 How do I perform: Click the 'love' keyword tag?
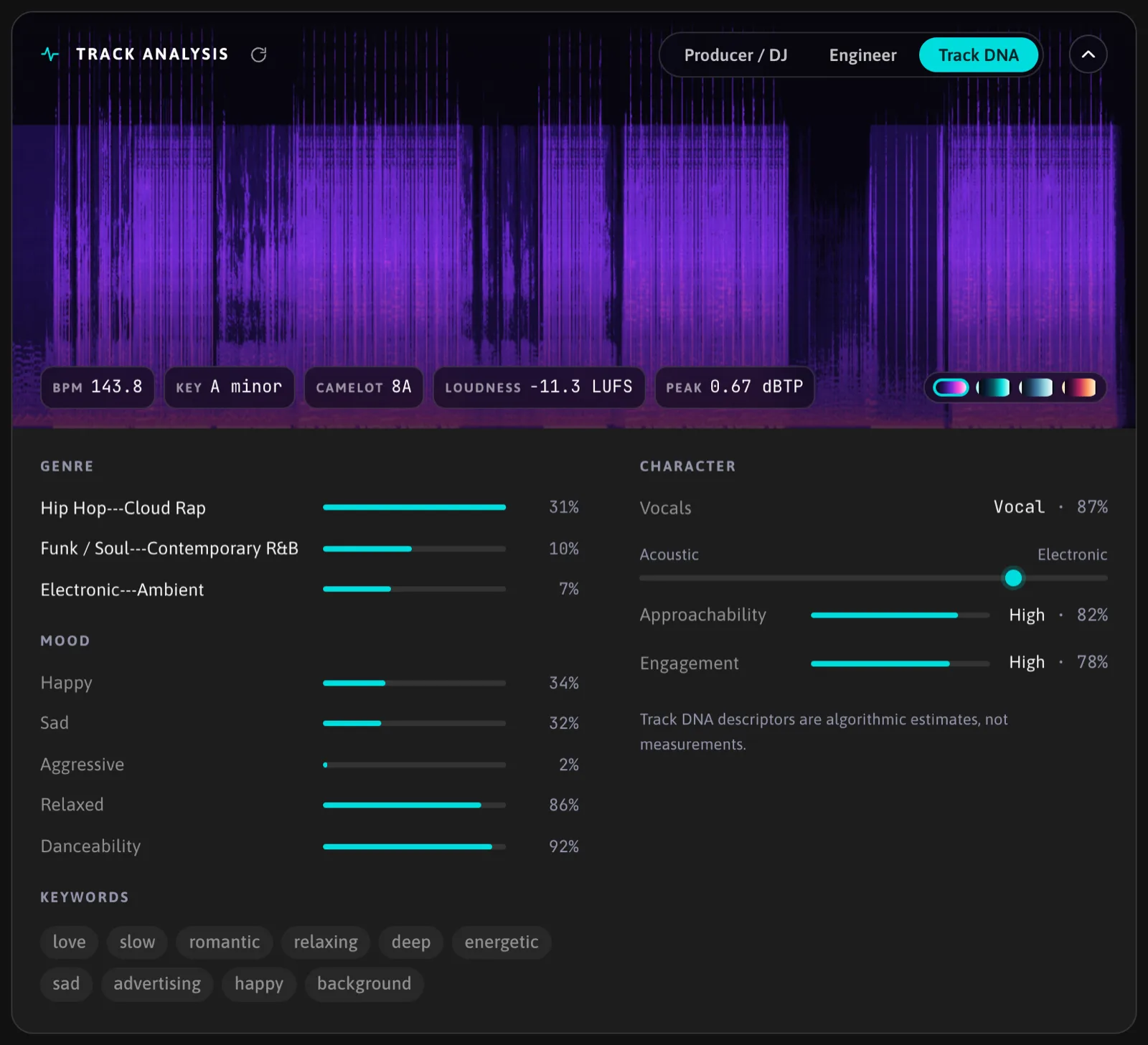69,942
